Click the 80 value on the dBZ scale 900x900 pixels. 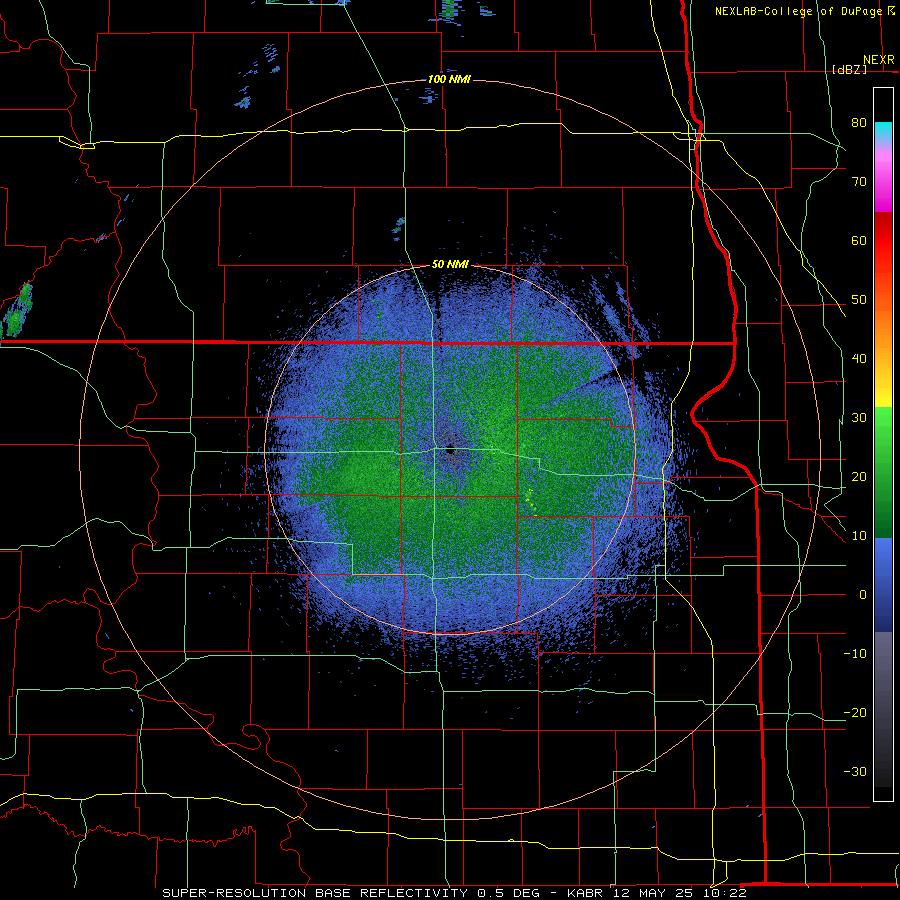click(x=859, y=123)
